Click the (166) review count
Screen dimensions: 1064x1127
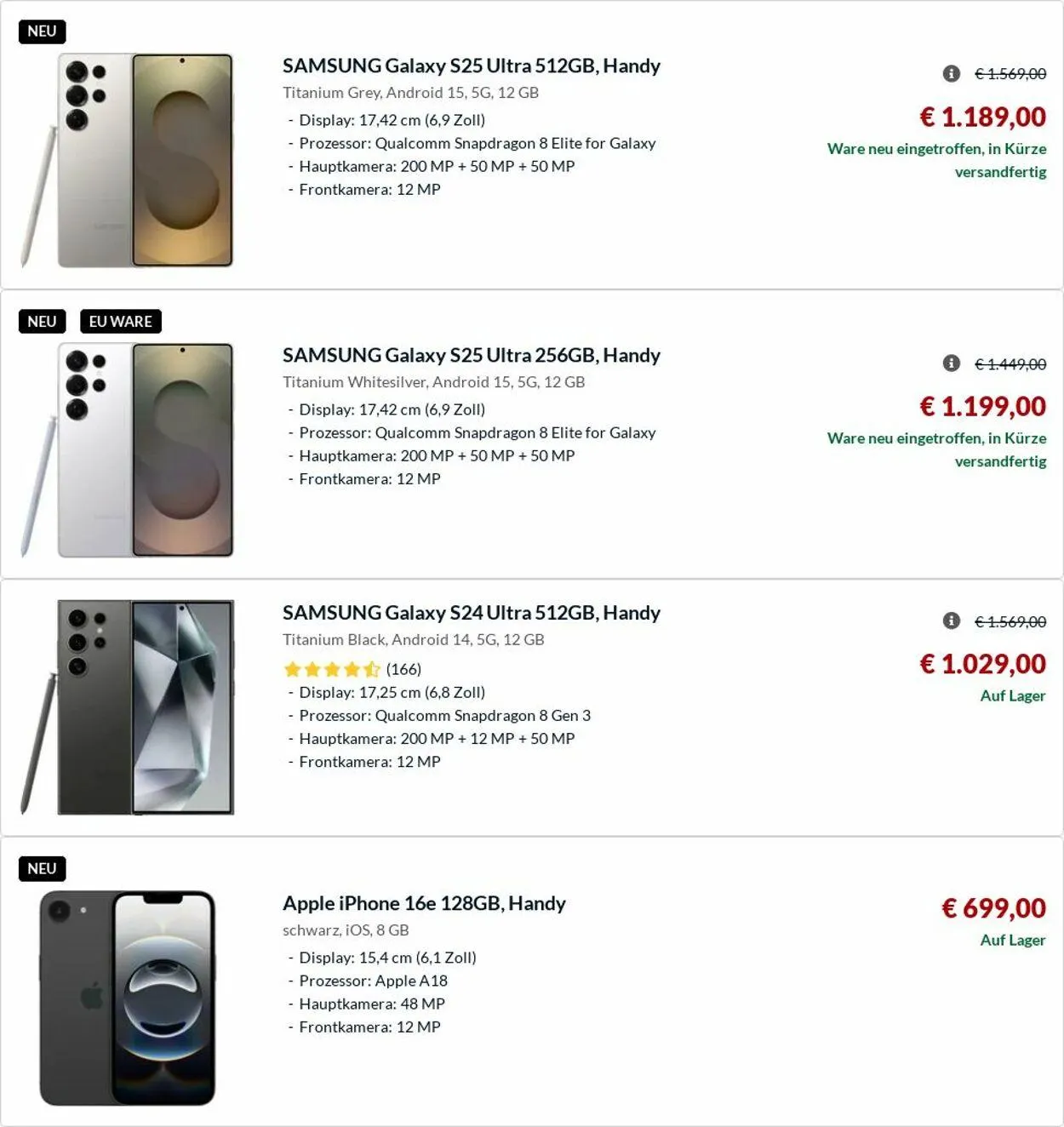pyautogui.click(x=403, y=669)
